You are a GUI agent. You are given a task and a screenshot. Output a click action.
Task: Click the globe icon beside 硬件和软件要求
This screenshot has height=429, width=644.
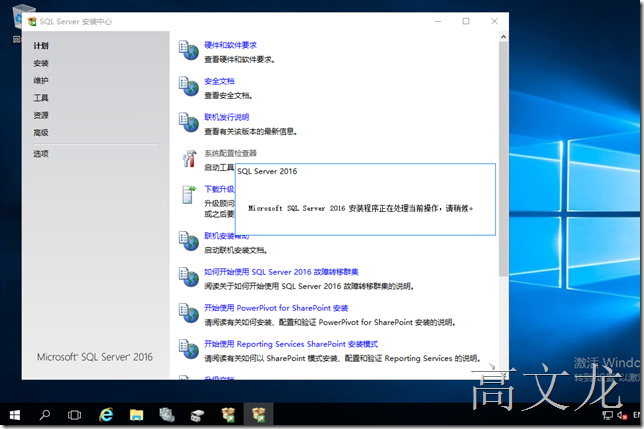189,50
